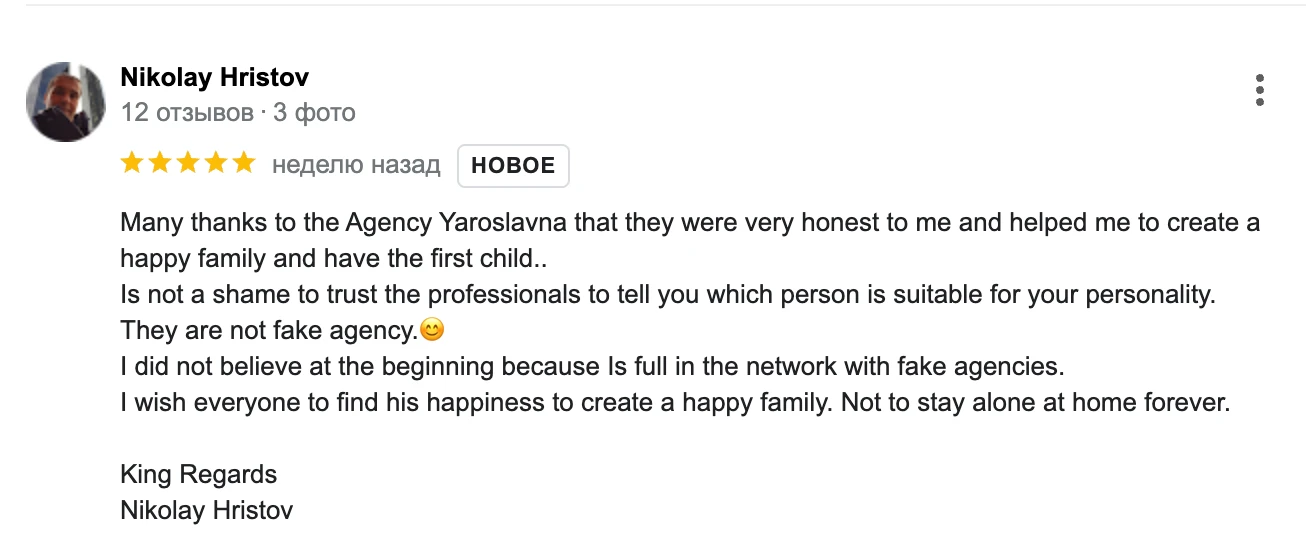Click the "Is not a shame to trust" sentence
The width and height of the screenshot is (1306, 536).
(667, 295)
